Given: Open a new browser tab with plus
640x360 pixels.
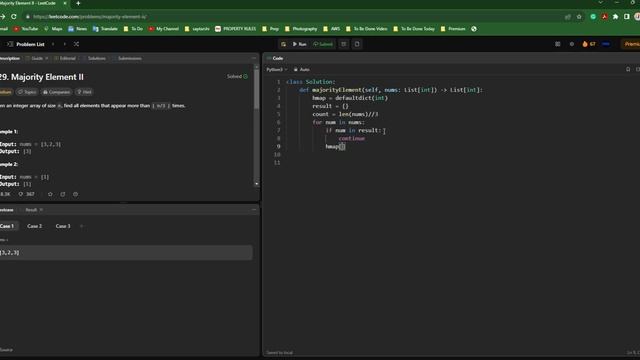Looking at the screenshot, I should [x=78, y=3].
